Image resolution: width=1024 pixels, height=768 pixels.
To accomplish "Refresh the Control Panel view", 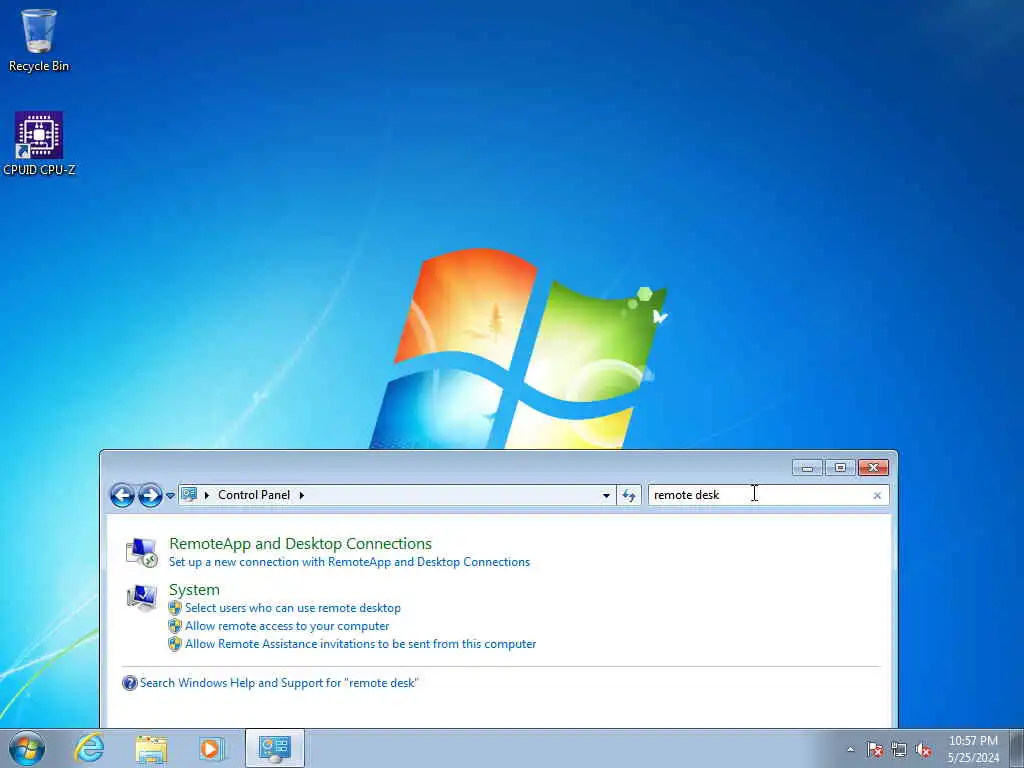I will click(x=629, y=496).
